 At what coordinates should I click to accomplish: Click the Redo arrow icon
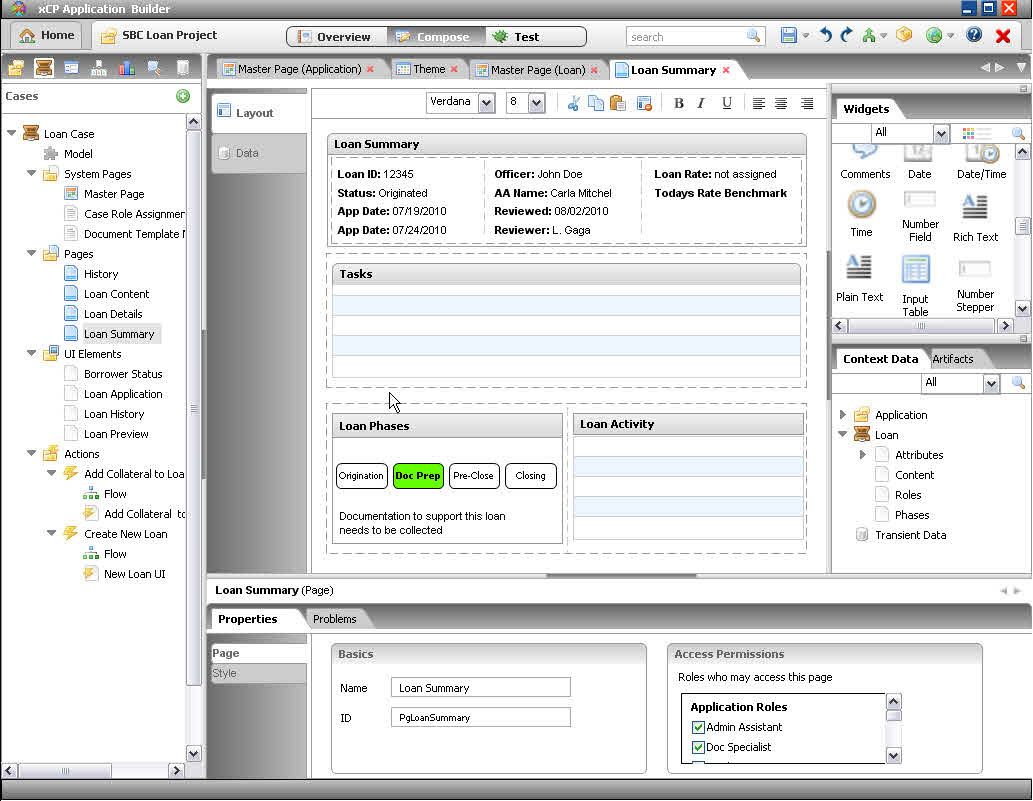pos(847,36)
